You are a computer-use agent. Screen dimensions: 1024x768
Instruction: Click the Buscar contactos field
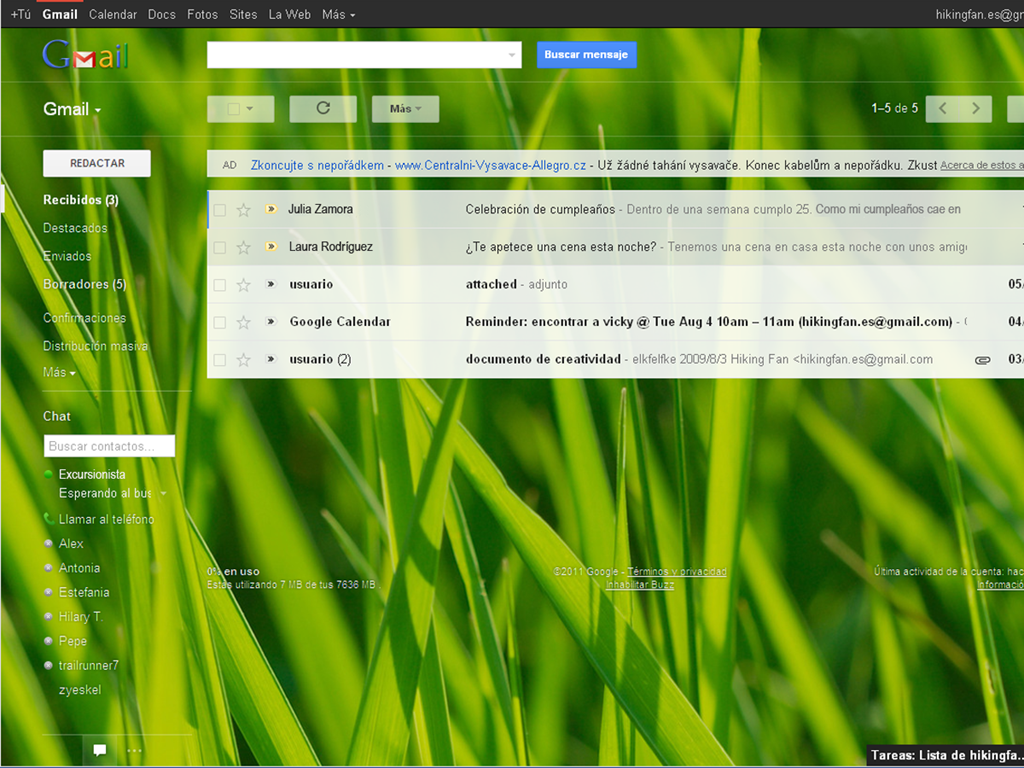(x=109, y=446)
